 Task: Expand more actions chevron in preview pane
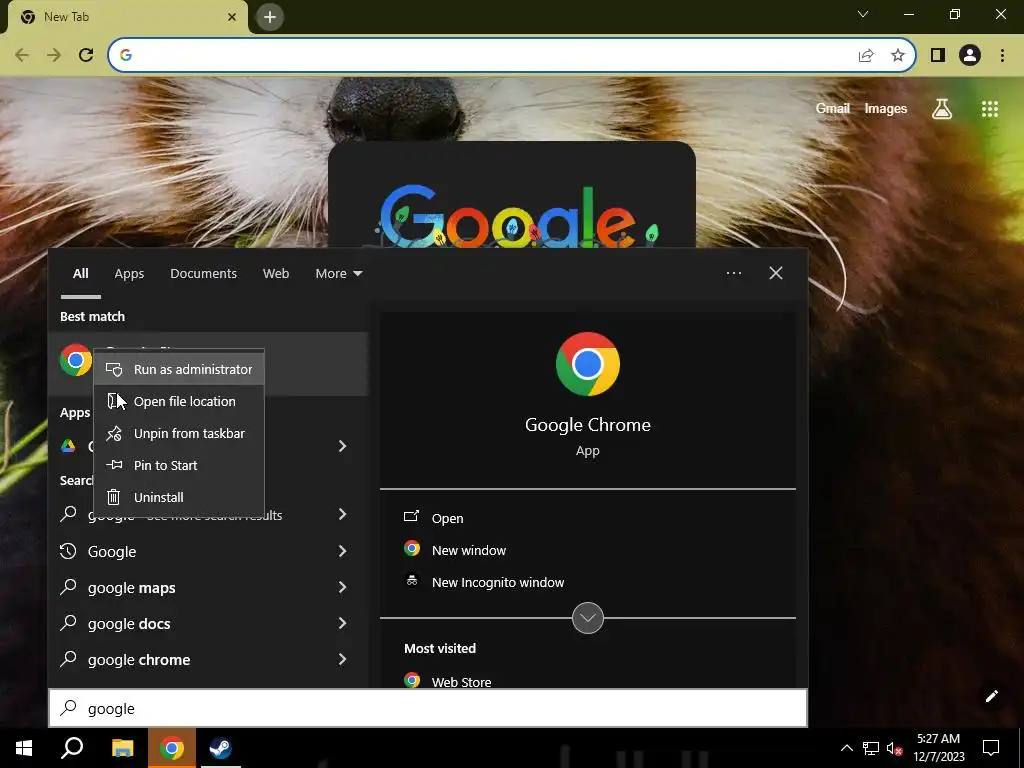tap(588, 618)
